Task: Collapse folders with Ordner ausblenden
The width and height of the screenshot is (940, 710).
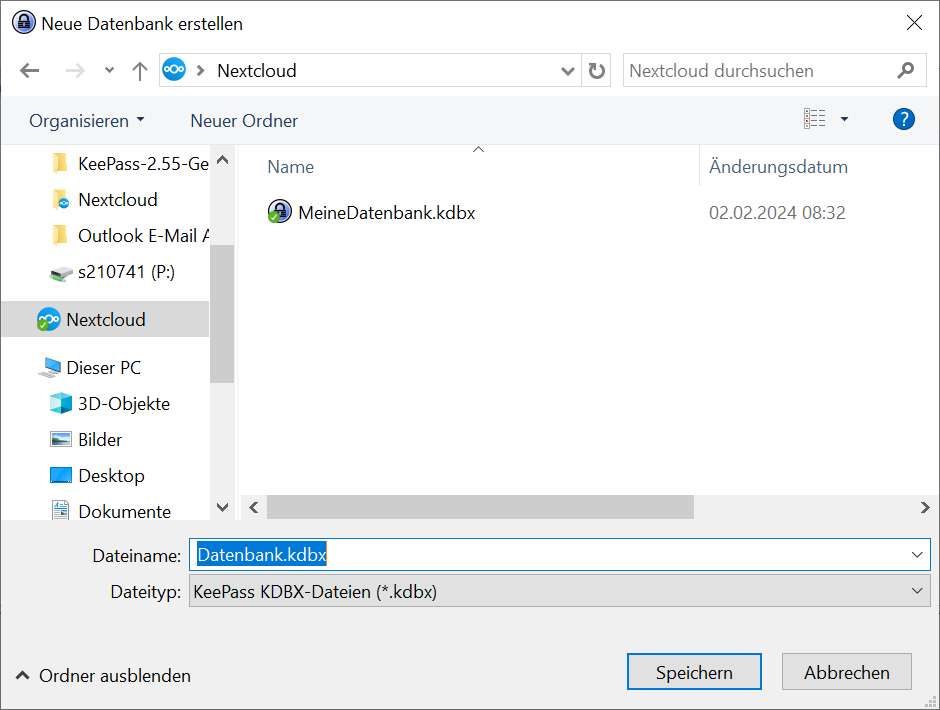Action: coord(103,676)
